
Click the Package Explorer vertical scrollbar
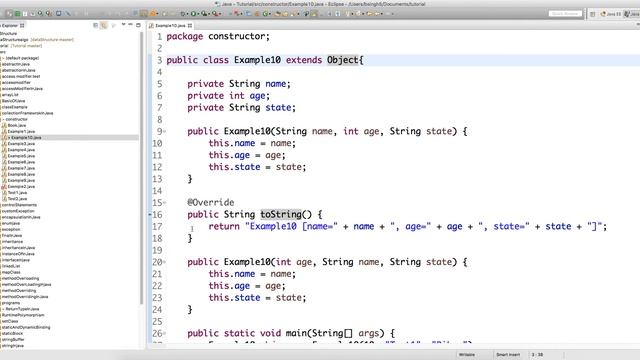[141, 167]
